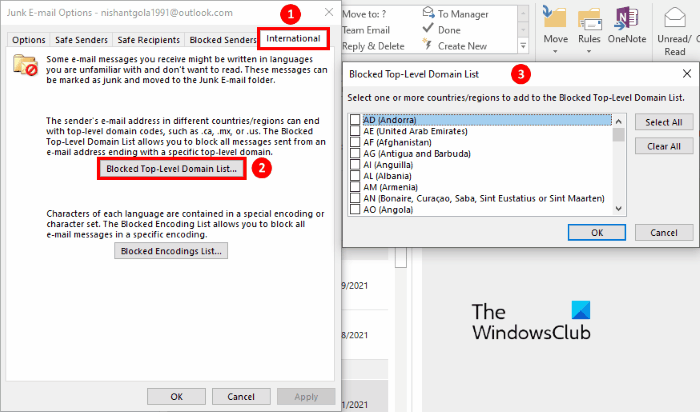Click the domain list scroll up arrow
700x412 pixels.
pyautogui.click(x=619, y=121)
